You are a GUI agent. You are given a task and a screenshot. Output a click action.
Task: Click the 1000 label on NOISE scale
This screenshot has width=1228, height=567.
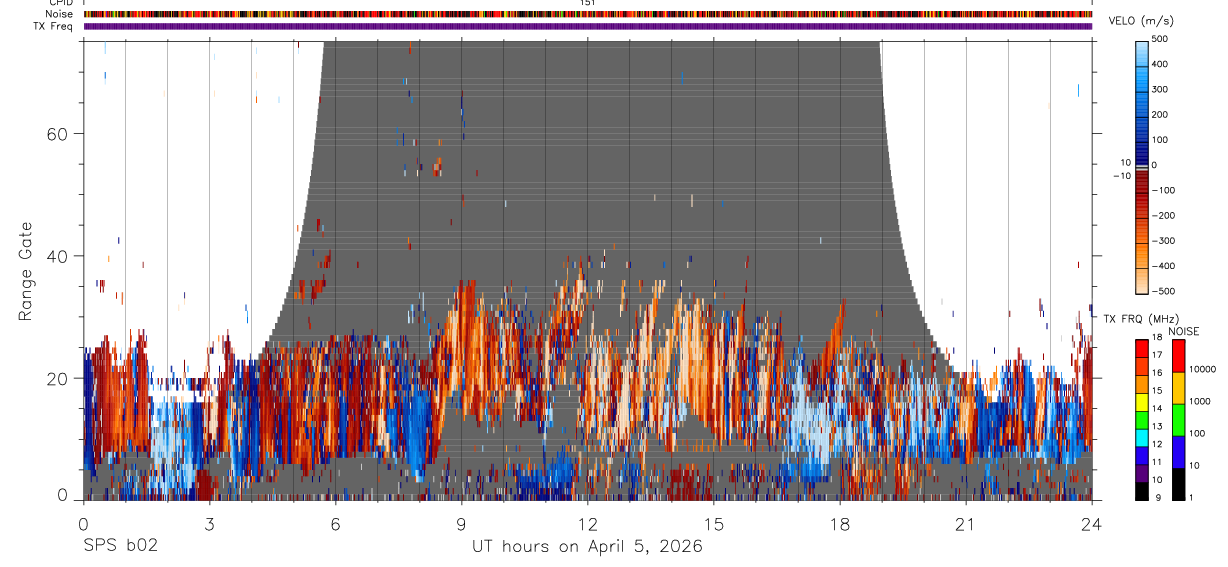(1201, 401)
